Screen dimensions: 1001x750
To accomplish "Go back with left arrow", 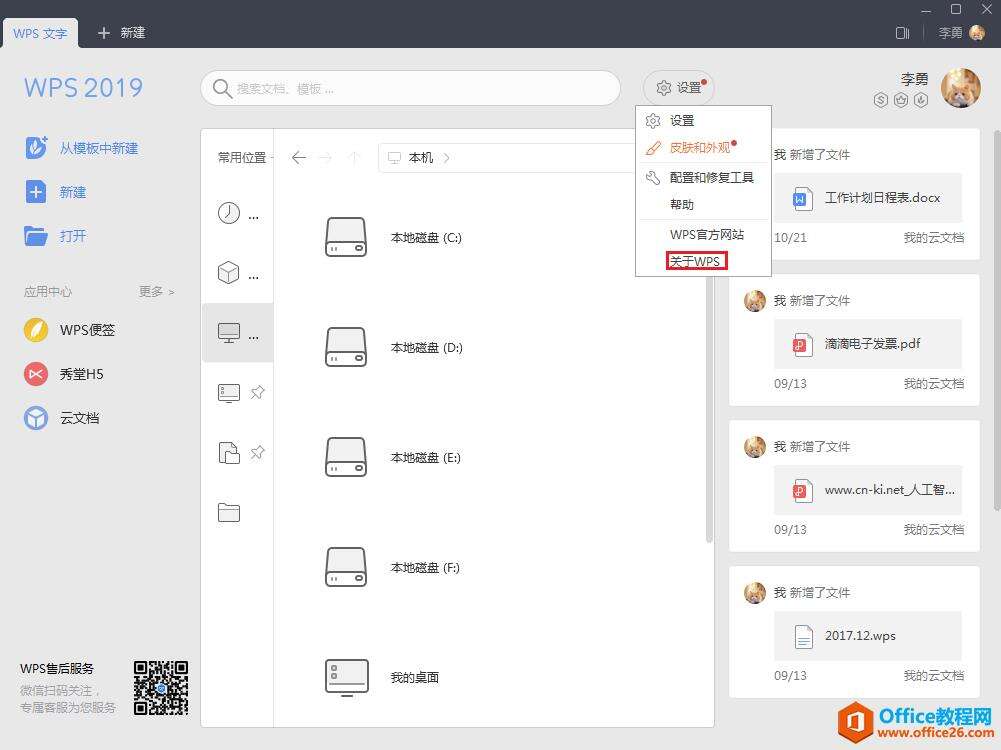I will [x=298, y=158].
